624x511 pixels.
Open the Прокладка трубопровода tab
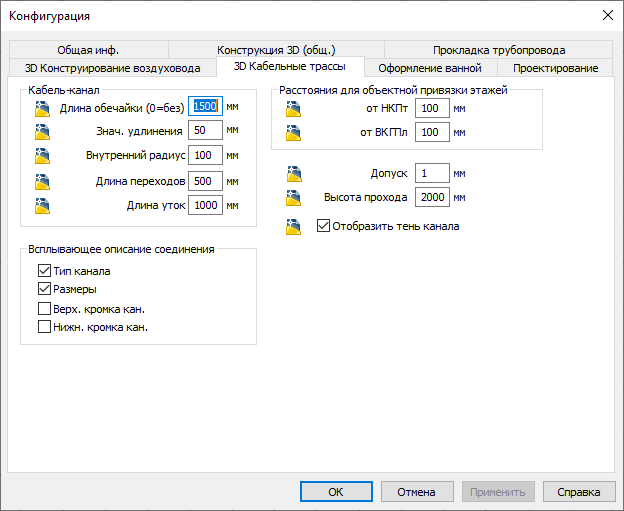(x=499, y=50)
